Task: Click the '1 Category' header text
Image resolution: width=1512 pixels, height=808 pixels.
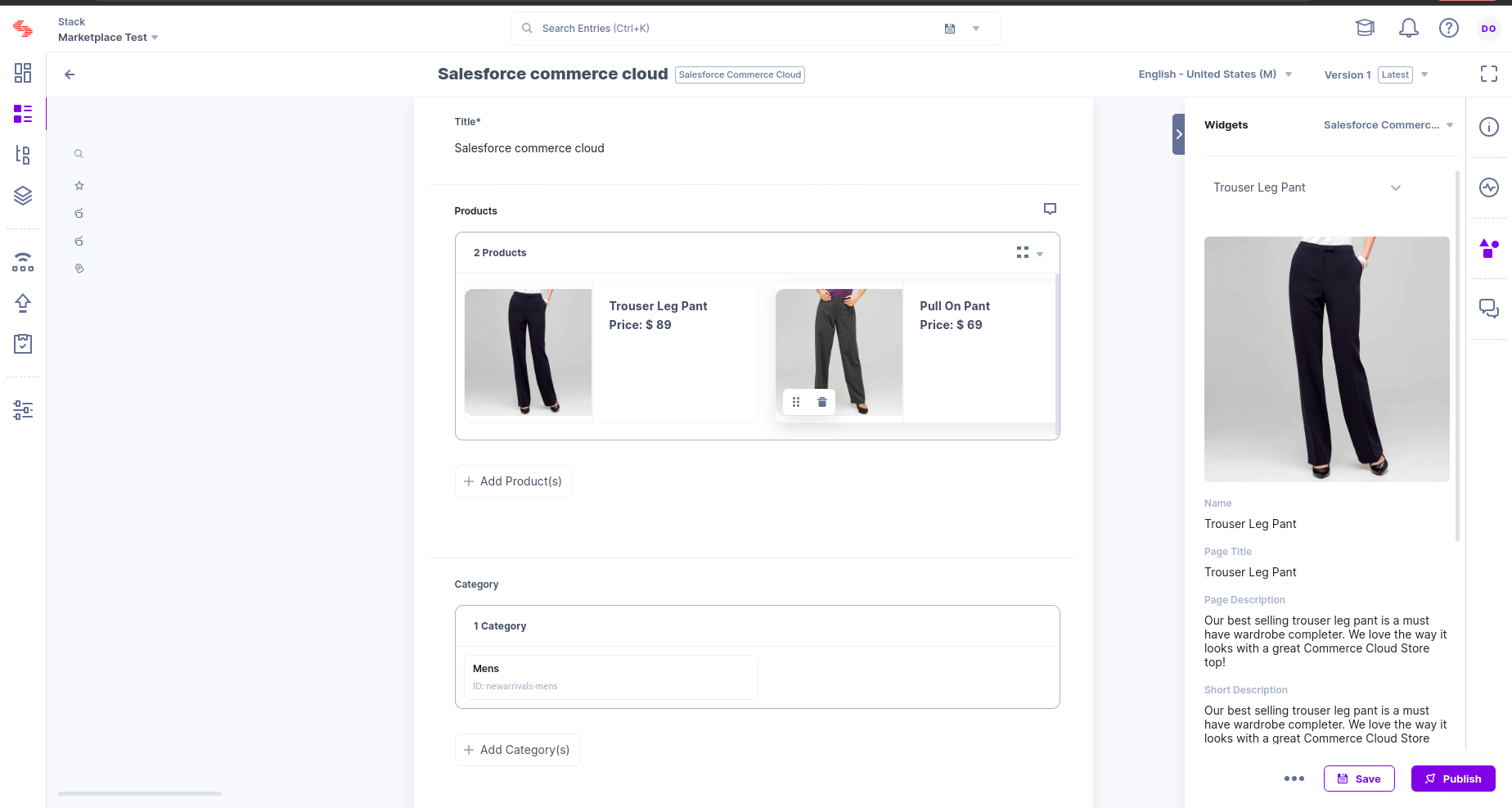Action: point(500,626)
